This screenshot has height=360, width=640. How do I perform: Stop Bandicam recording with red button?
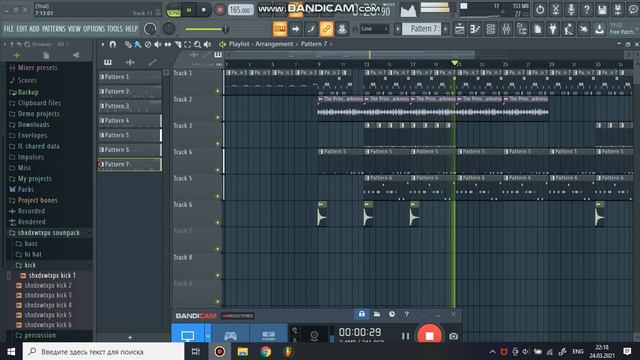click(429, 336)
